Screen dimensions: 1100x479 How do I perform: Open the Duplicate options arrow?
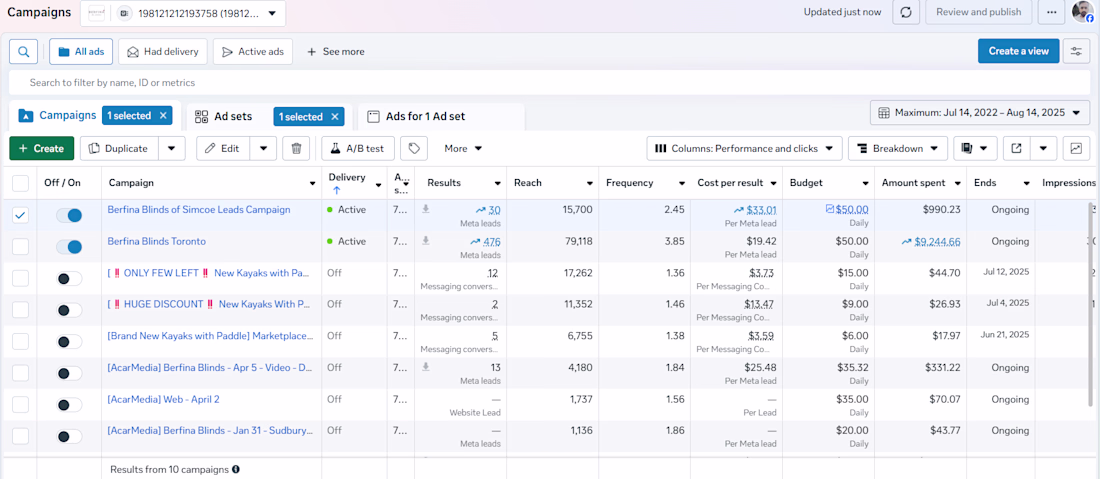tap(172, 149)
